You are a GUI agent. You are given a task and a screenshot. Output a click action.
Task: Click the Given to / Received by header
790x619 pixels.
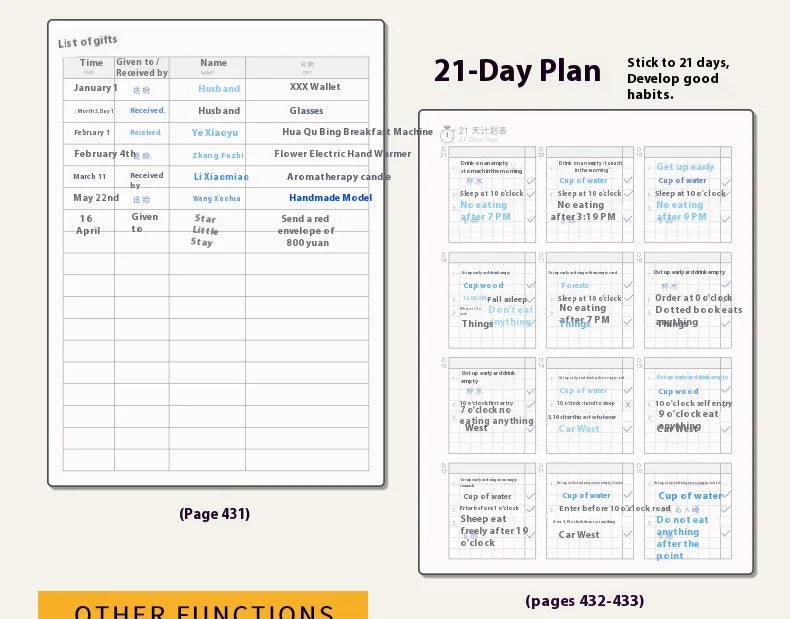pyautogui.click(x=142, y=67)
